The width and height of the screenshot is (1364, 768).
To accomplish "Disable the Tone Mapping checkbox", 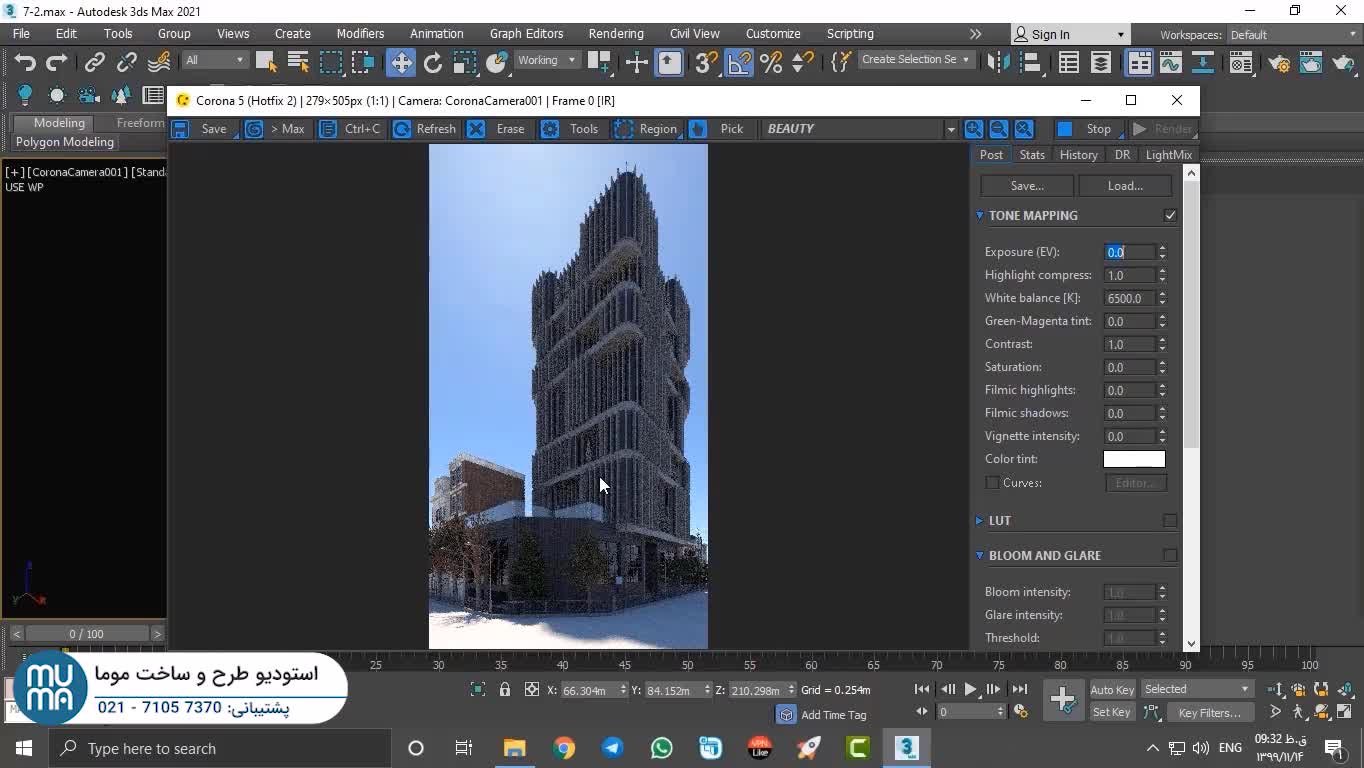I will (x=1170, y=215).
